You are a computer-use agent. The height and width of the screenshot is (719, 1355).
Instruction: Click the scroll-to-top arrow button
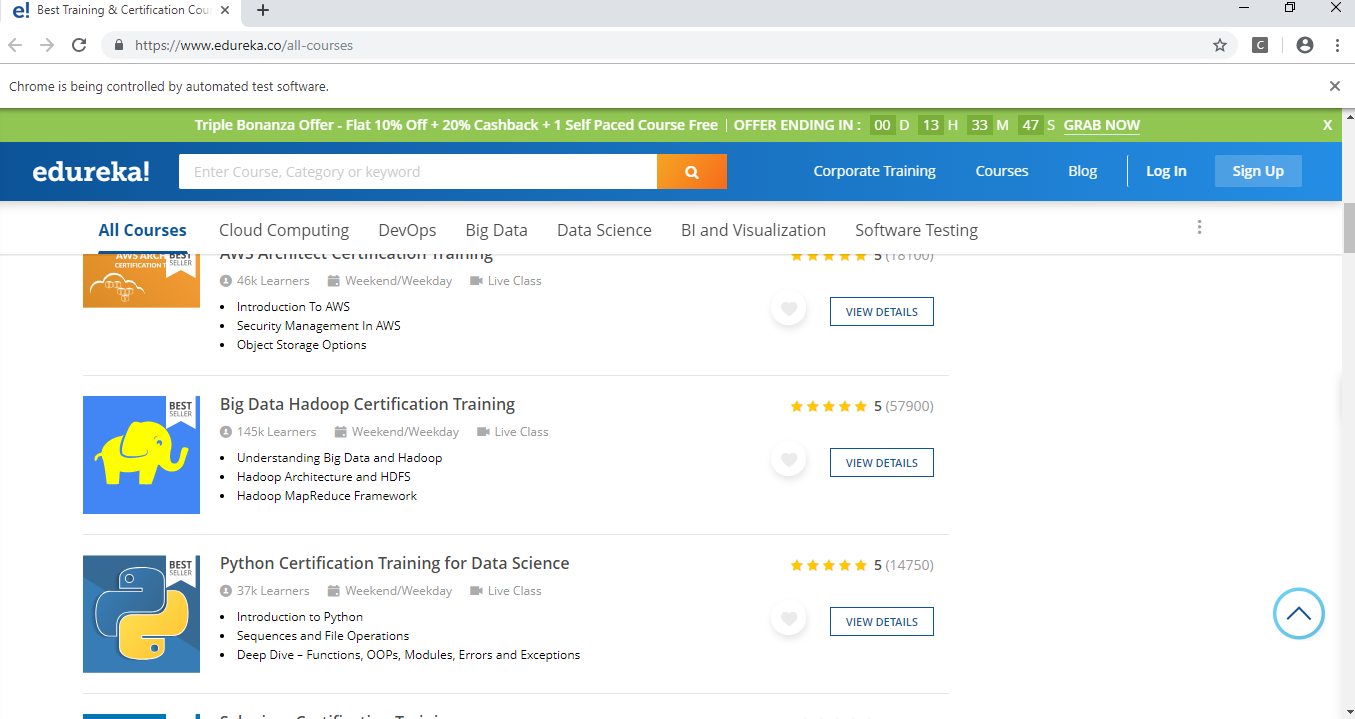pos(1298,613)
